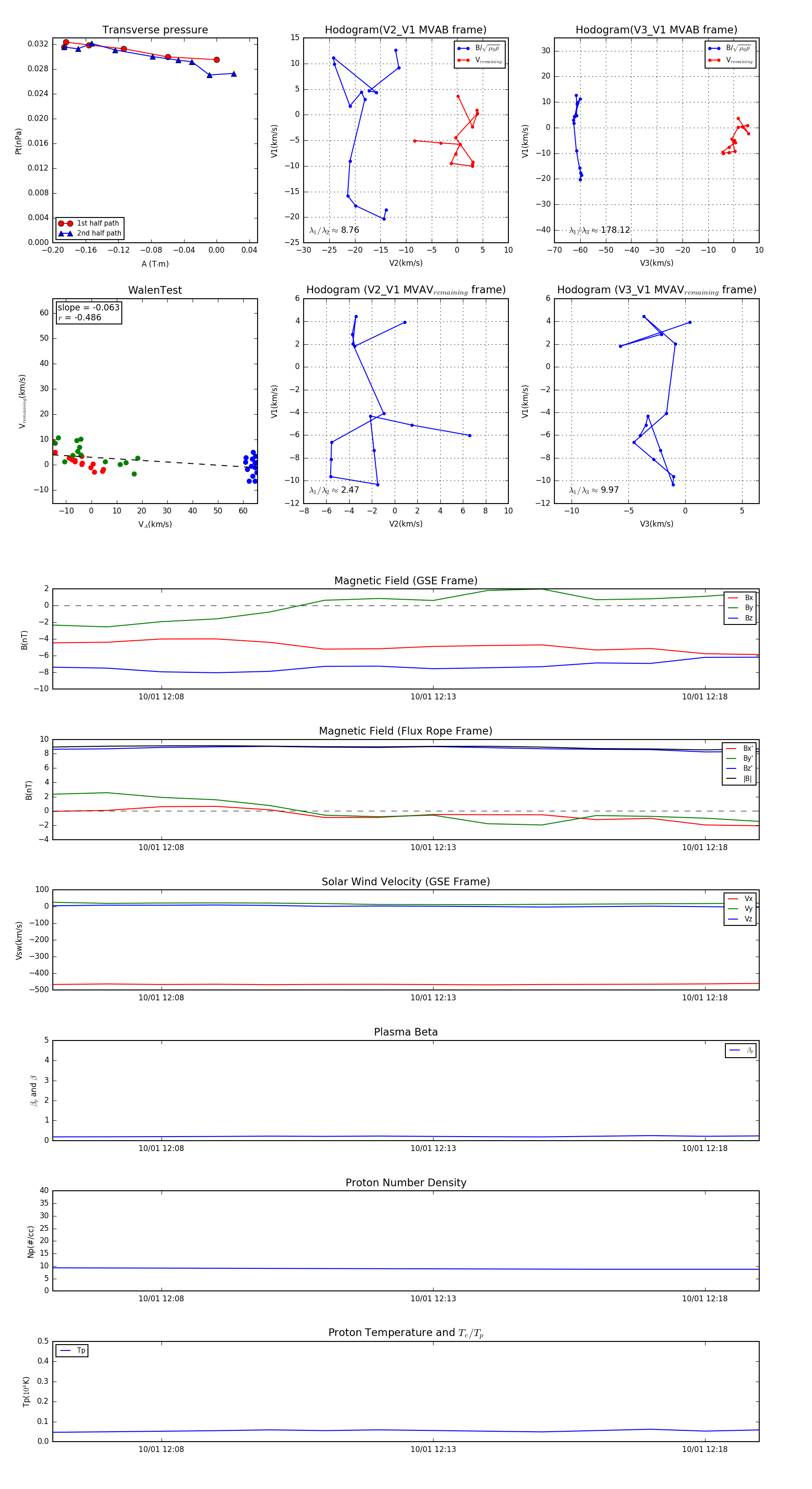Click the 'Hodogram (V3_V1 MVAV remaining frame)' title

point(656,290)
